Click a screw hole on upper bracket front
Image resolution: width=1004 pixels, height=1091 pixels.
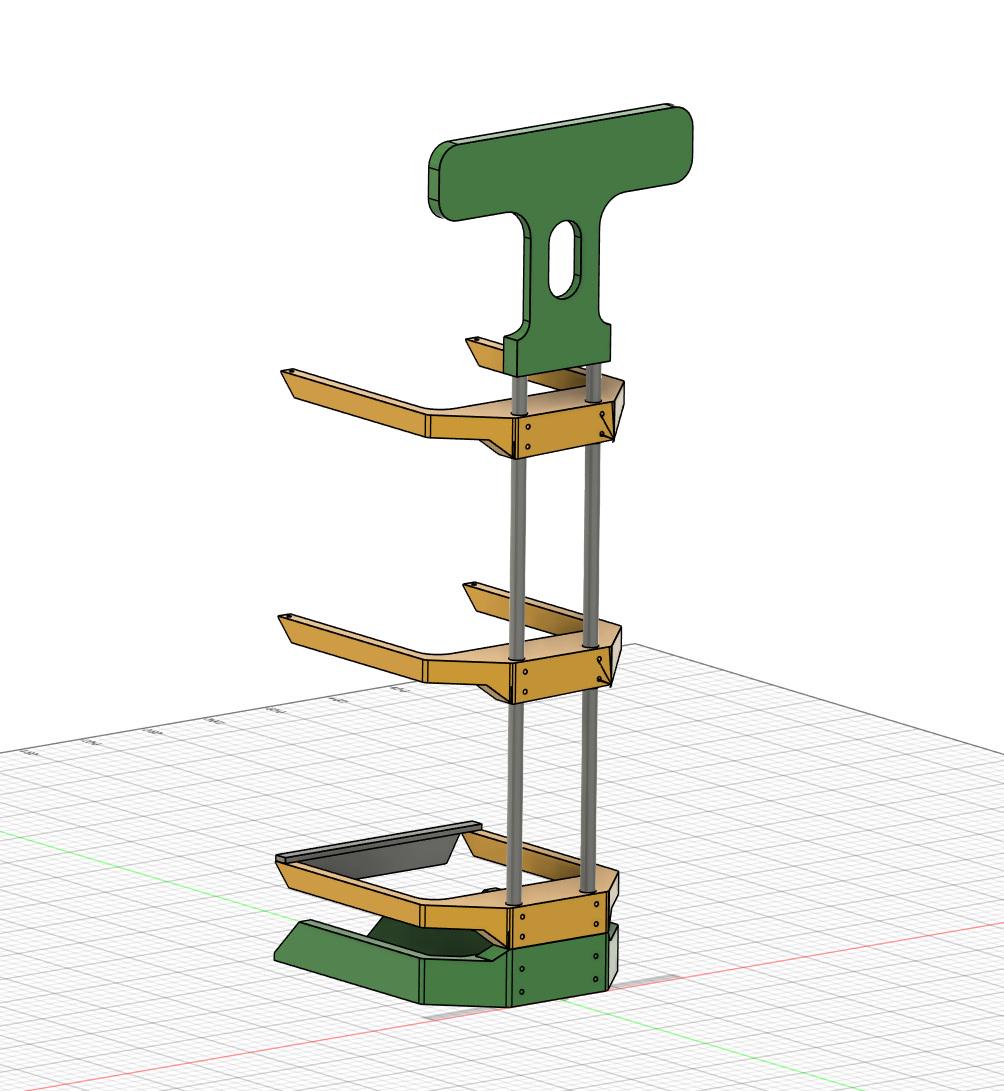(x=528, y=427)
